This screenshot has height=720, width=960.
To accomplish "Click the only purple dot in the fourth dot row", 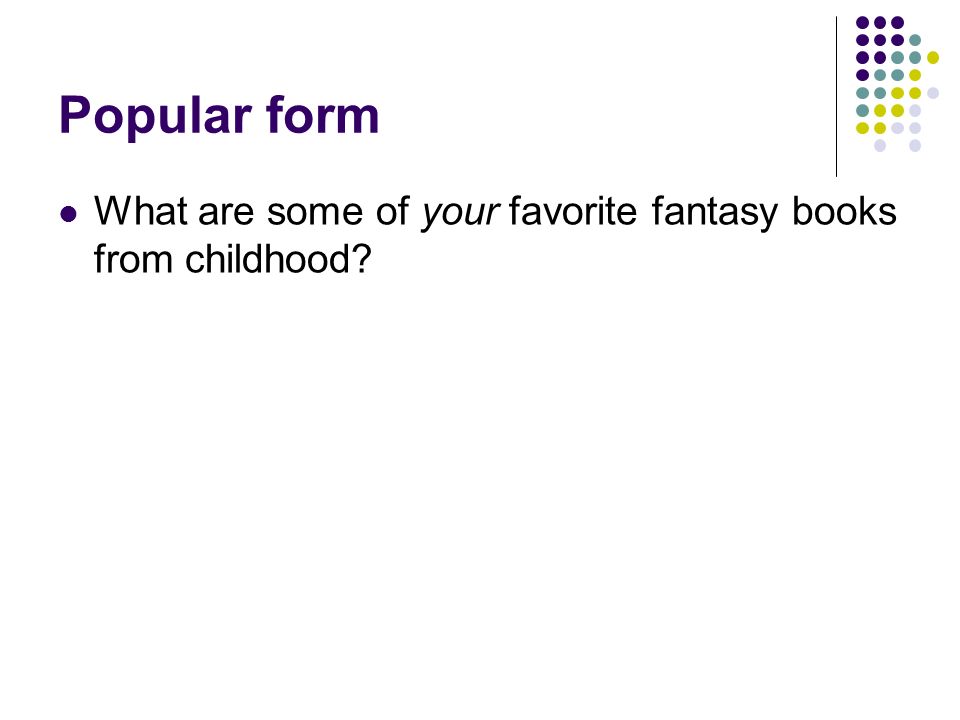I will [862, 75].
